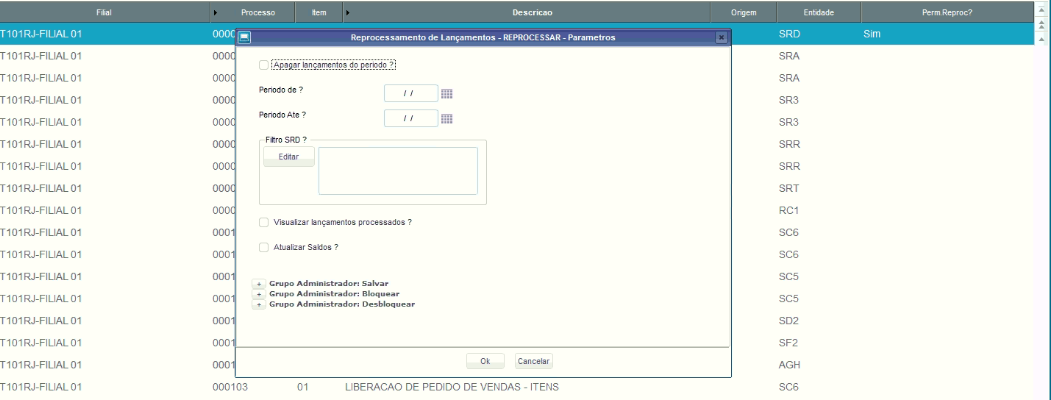Sort by the Processo column header

[x=258, y=13]
